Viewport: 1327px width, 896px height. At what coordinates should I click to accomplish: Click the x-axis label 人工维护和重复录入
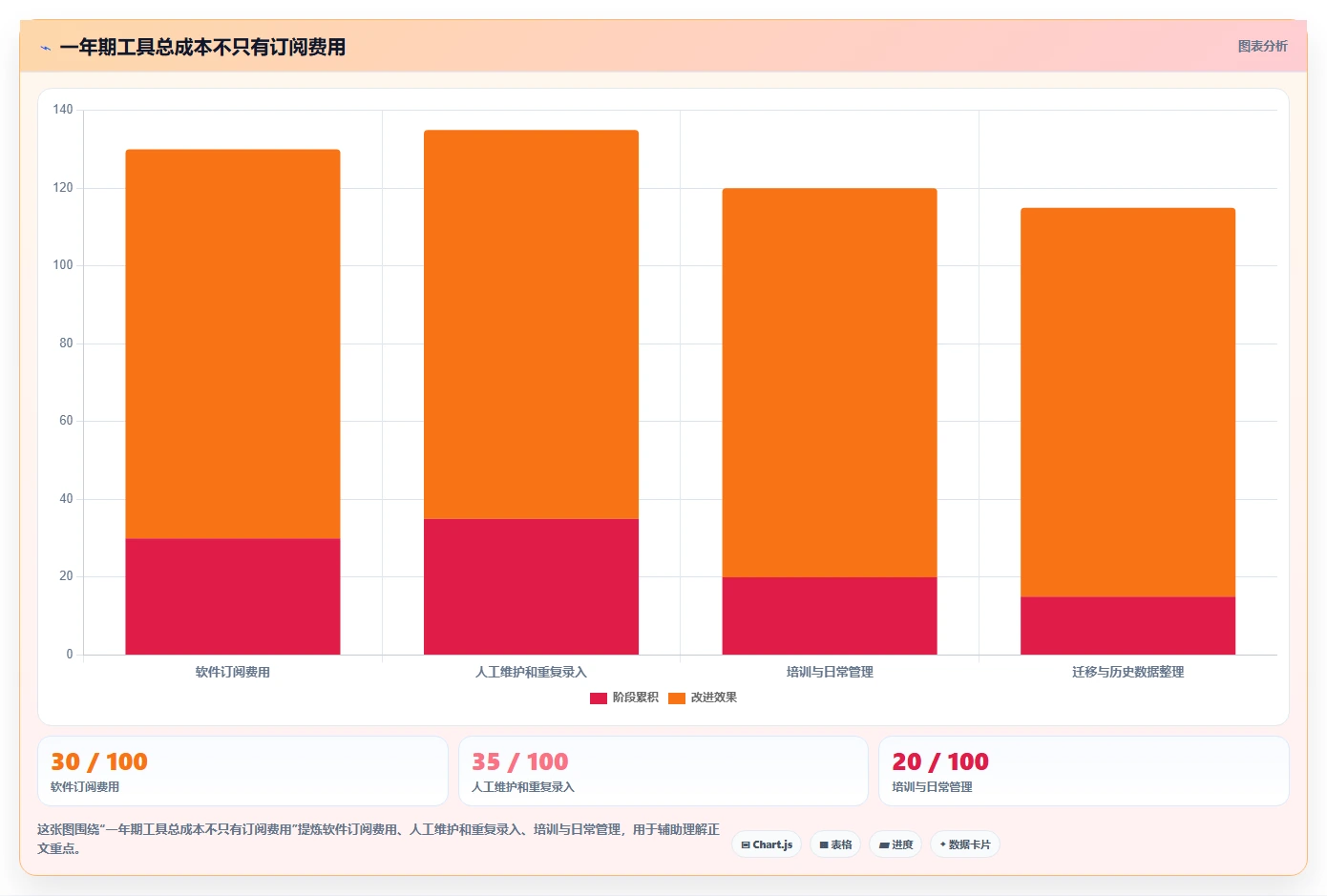coord(531,672)
